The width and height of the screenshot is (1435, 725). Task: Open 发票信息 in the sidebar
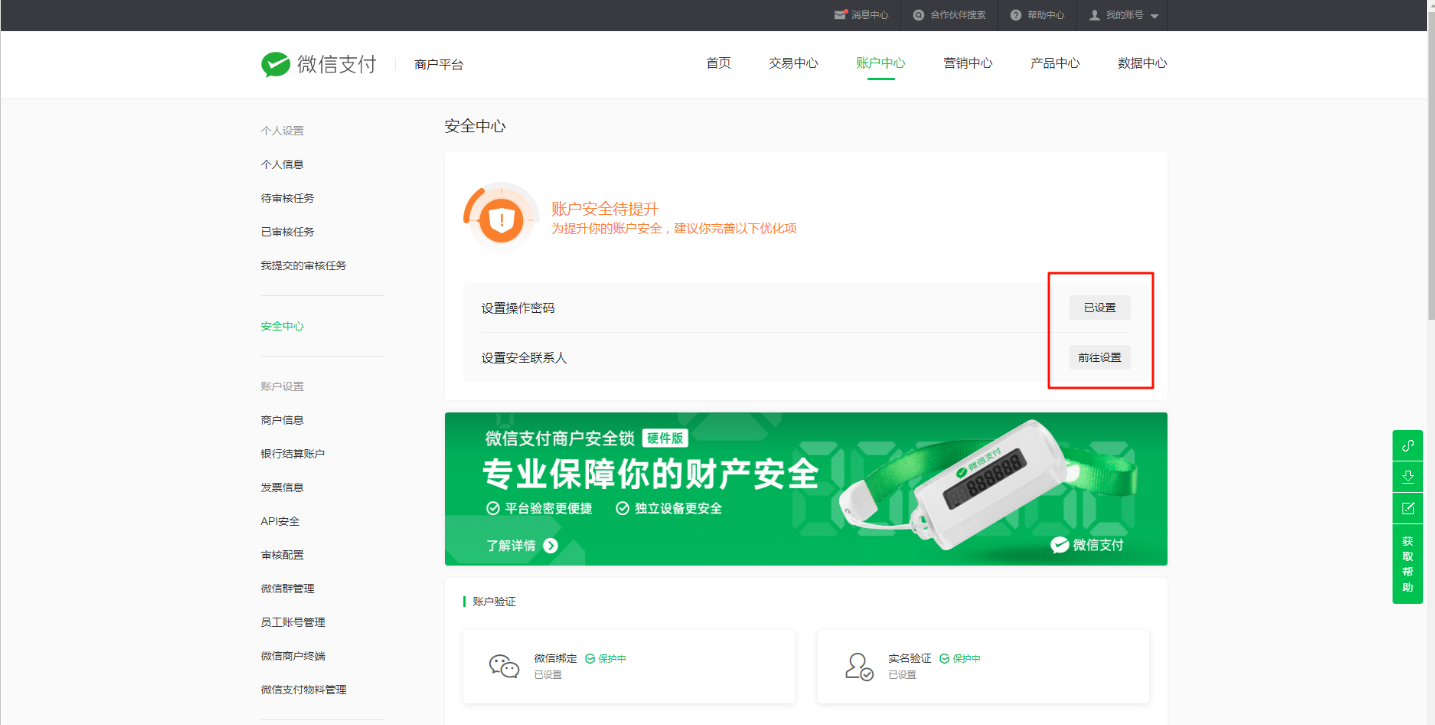coord(282,487)
